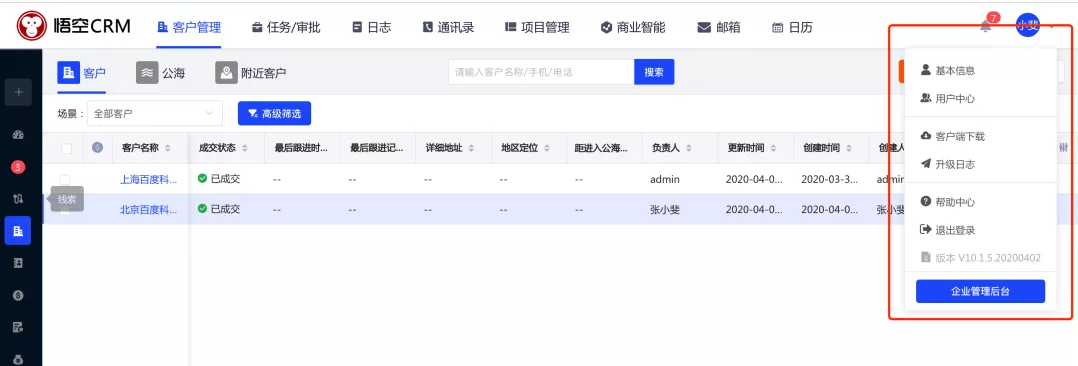This screenshot has width=1078, height=366.
Task: Click green 已成交 check icon for 上海百度科
Action: (x=202, y=178)
